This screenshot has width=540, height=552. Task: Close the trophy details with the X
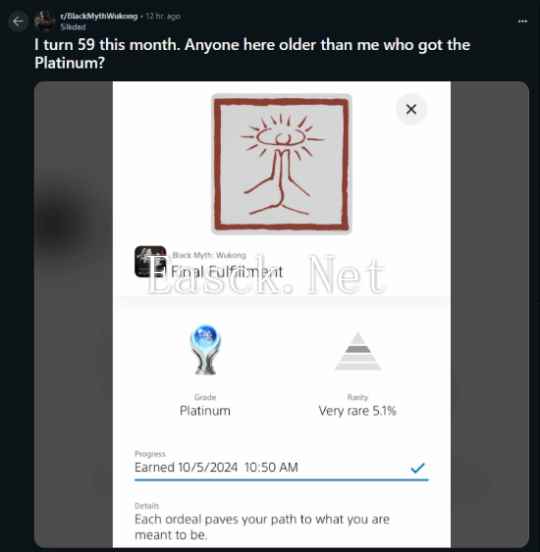pos(411,109)
